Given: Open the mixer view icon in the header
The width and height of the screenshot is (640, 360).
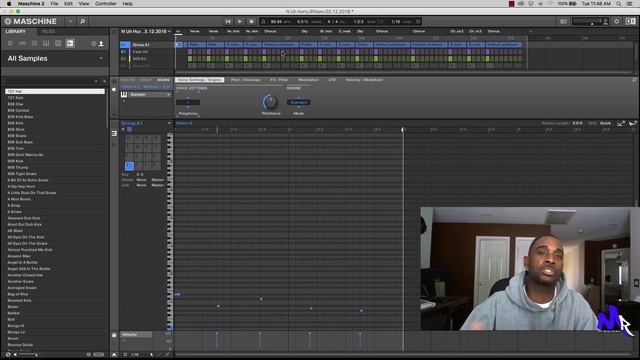Looking at the screenshot, I should coord(563,21).
